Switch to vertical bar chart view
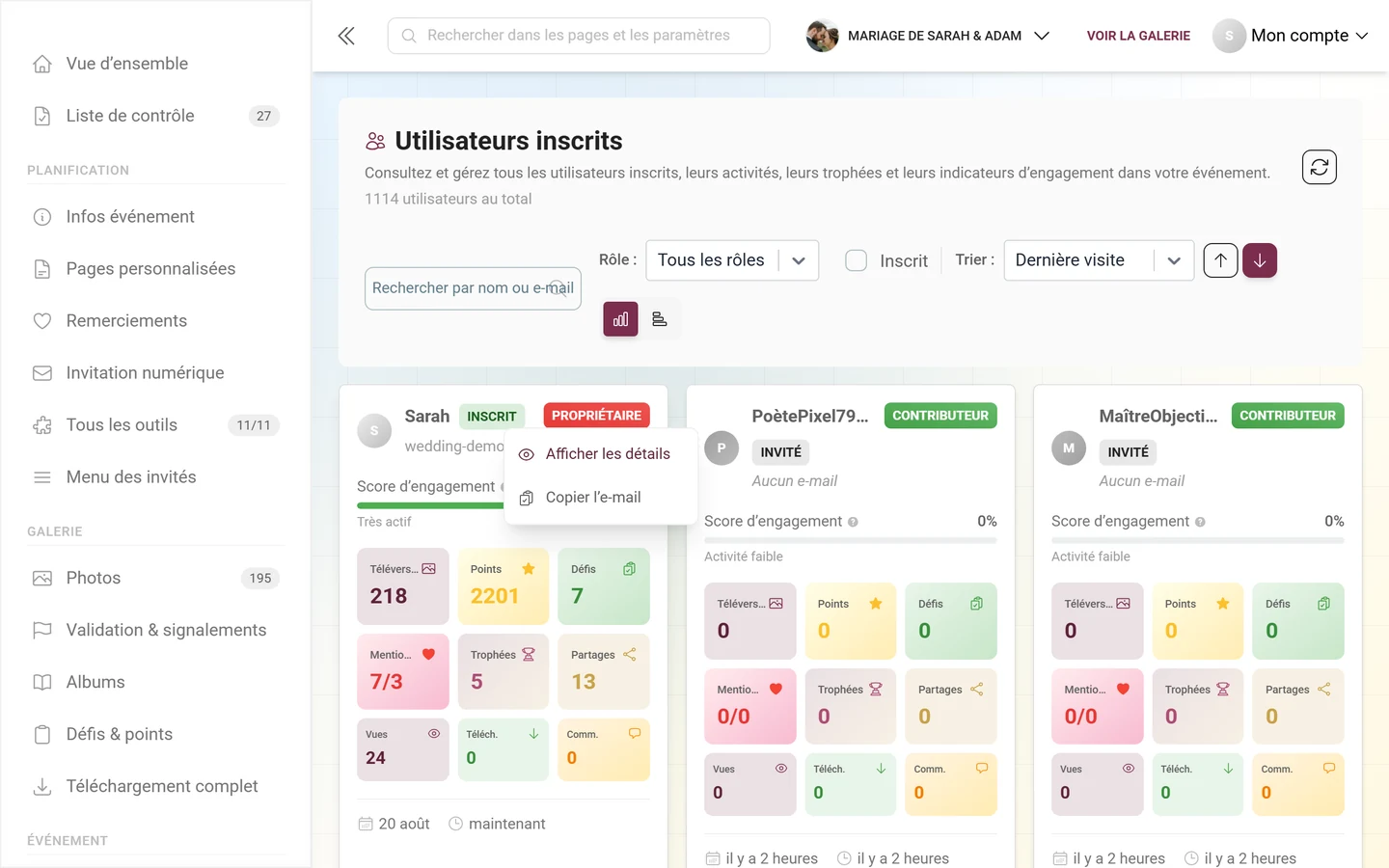The height and width of the screenshot is (868, 1389). tap(620, 319)
